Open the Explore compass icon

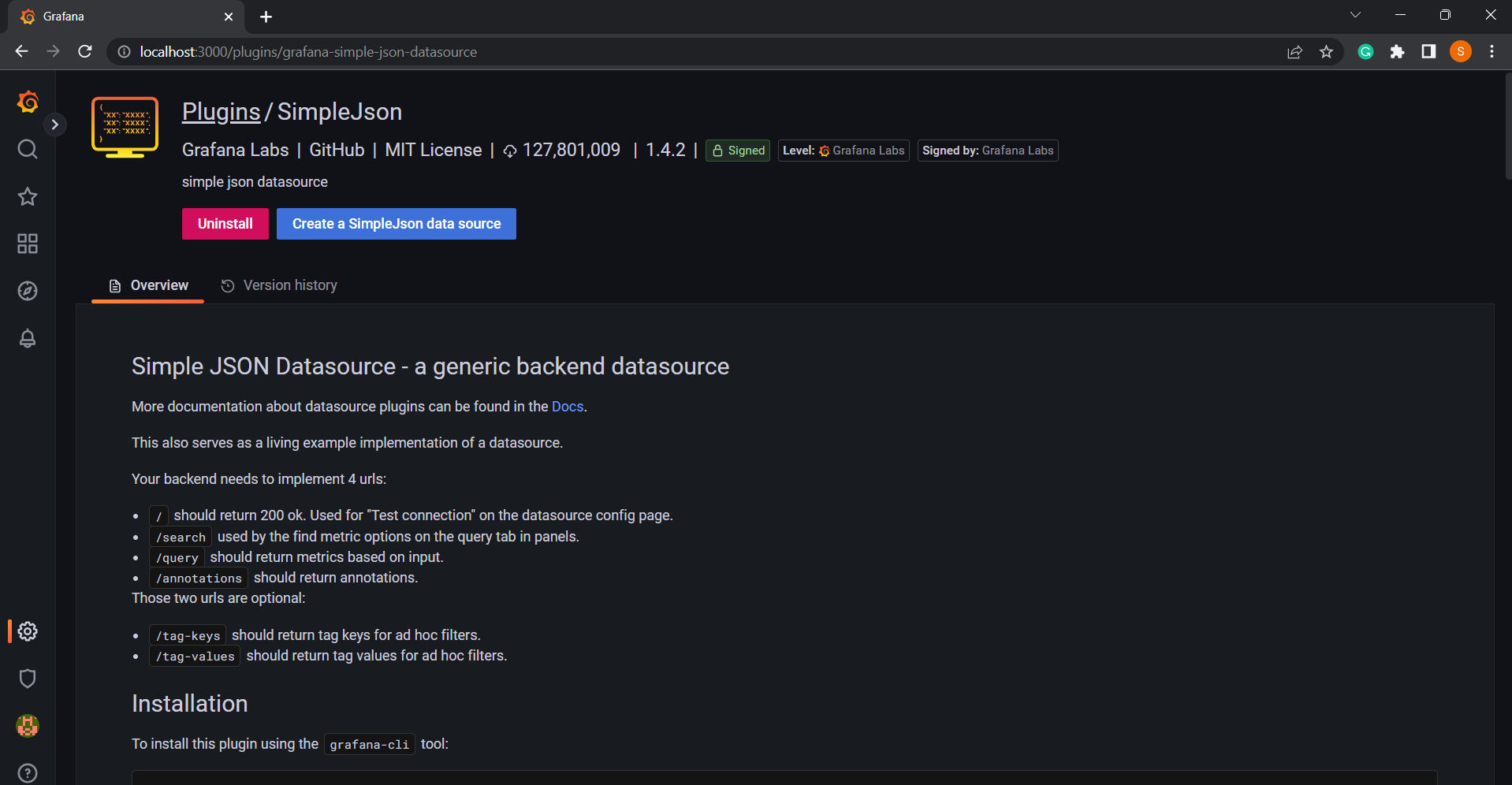[x=28, y=291]
